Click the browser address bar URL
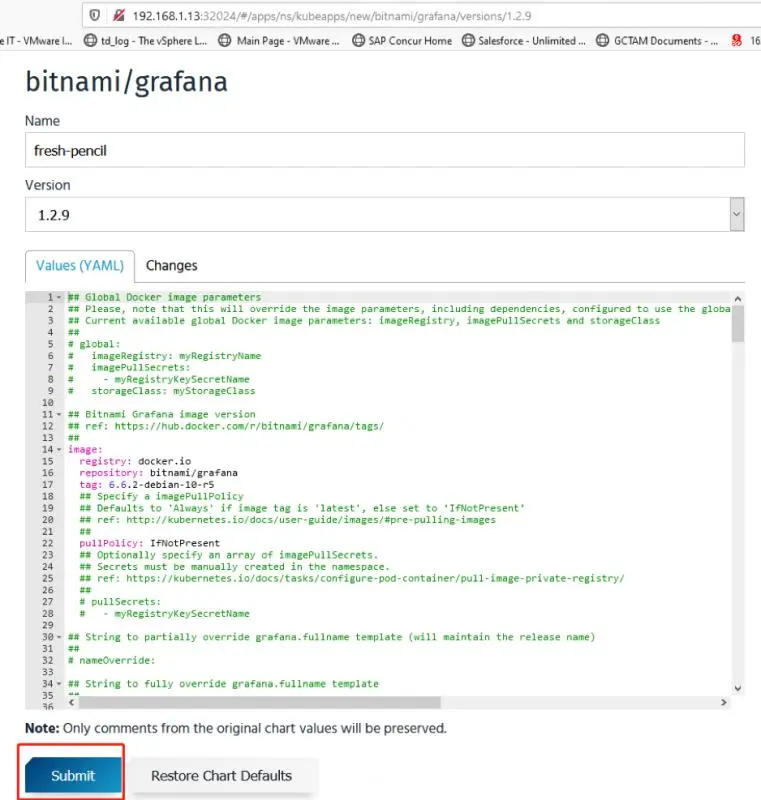Image resolution: width=761 pixels, height=800 pixels. click(332, 16)
